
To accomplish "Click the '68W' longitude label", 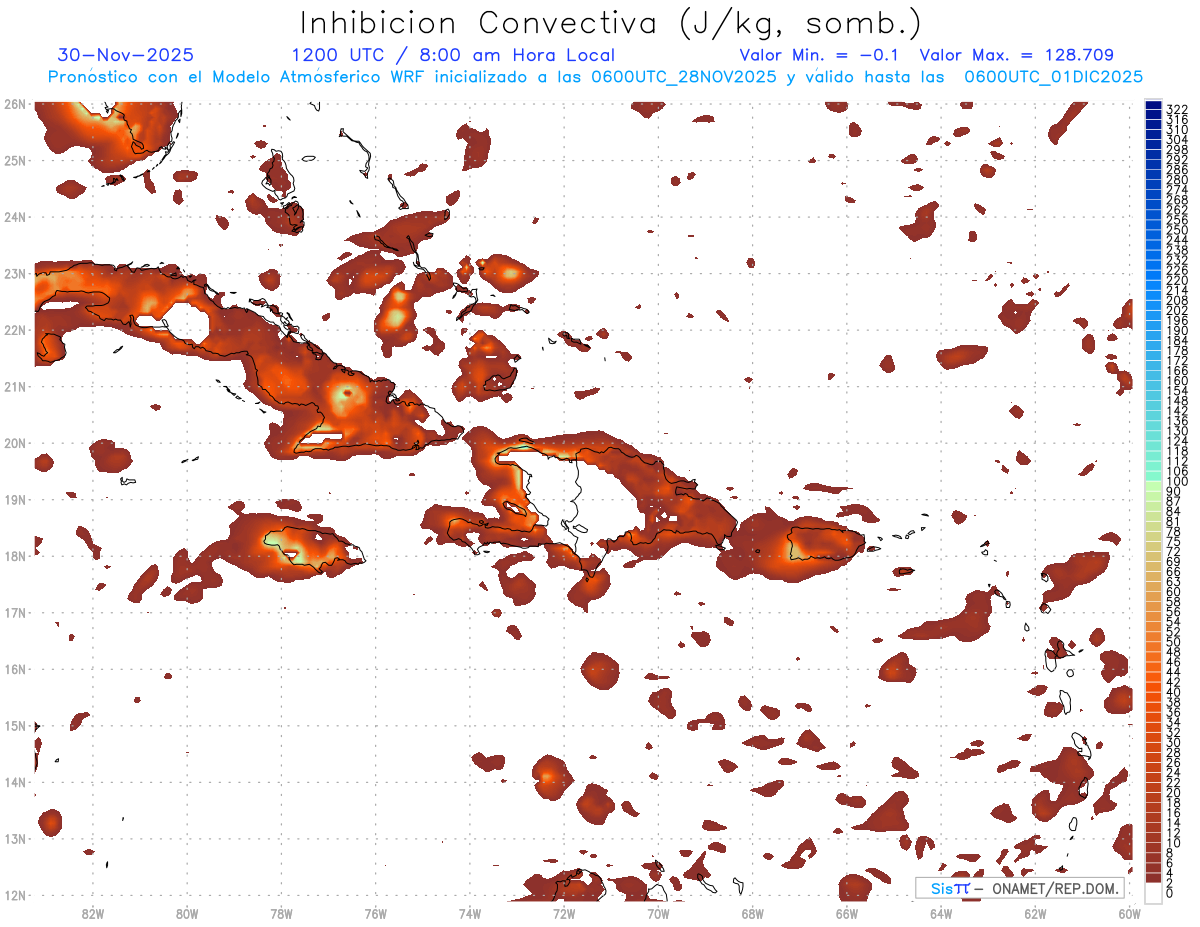I will (x=753, y=913).
